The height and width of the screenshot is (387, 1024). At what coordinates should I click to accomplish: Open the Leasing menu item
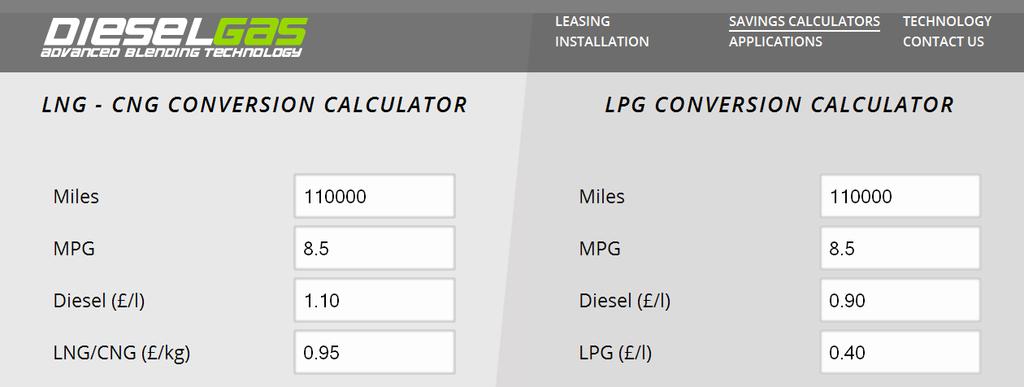[583, 21]
